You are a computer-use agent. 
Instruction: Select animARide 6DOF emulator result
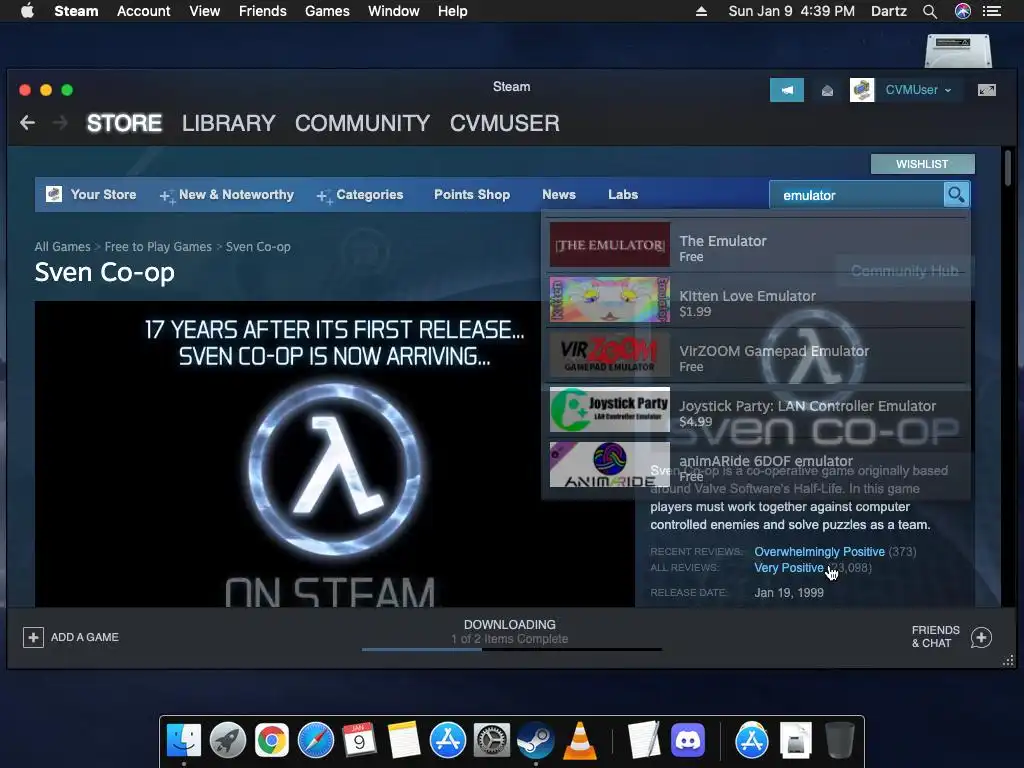click(x=757, y=464)
